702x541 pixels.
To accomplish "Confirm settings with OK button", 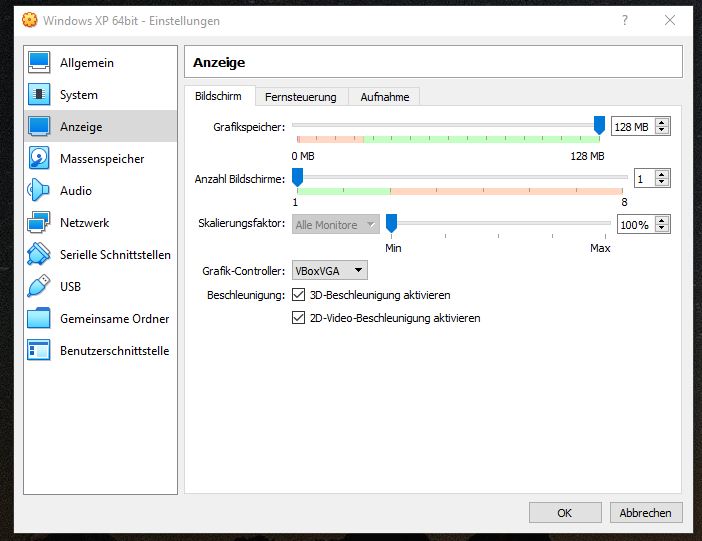I will coord(565,513).
